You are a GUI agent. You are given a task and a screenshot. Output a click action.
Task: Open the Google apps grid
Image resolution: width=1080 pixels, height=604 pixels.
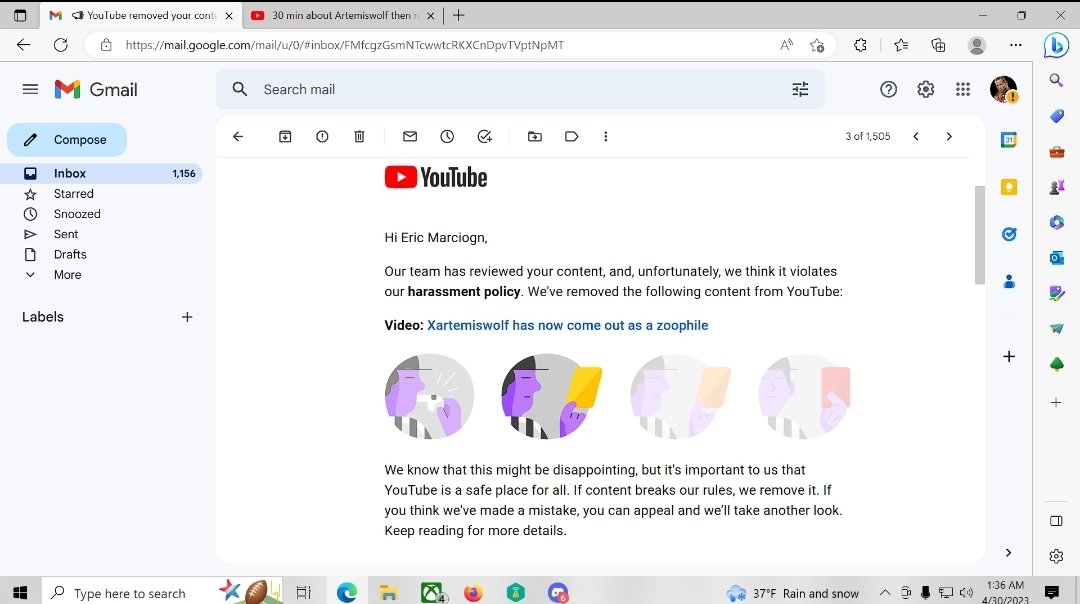coord(963,90)
